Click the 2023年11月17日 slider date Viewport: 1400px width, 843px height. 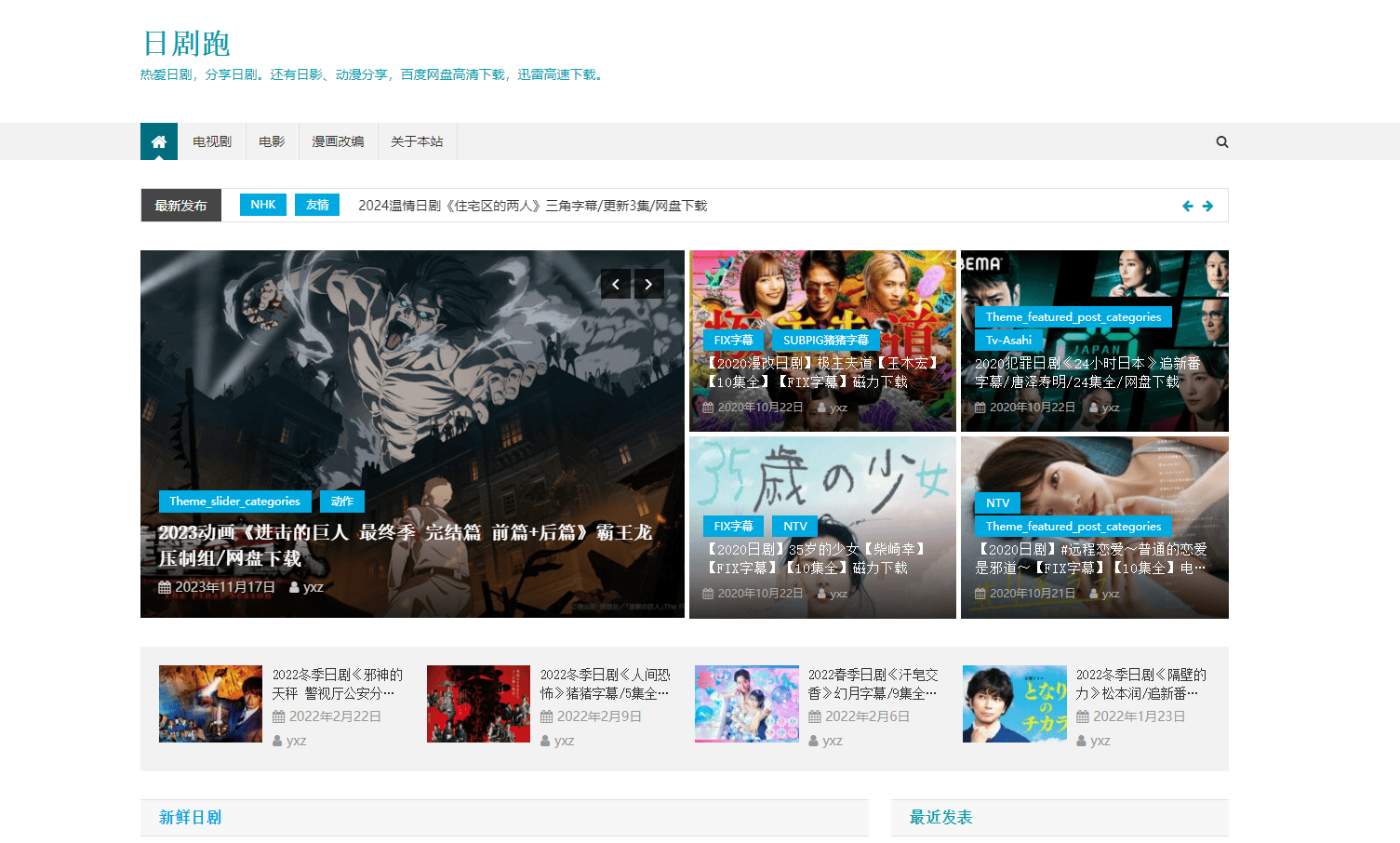217,587
